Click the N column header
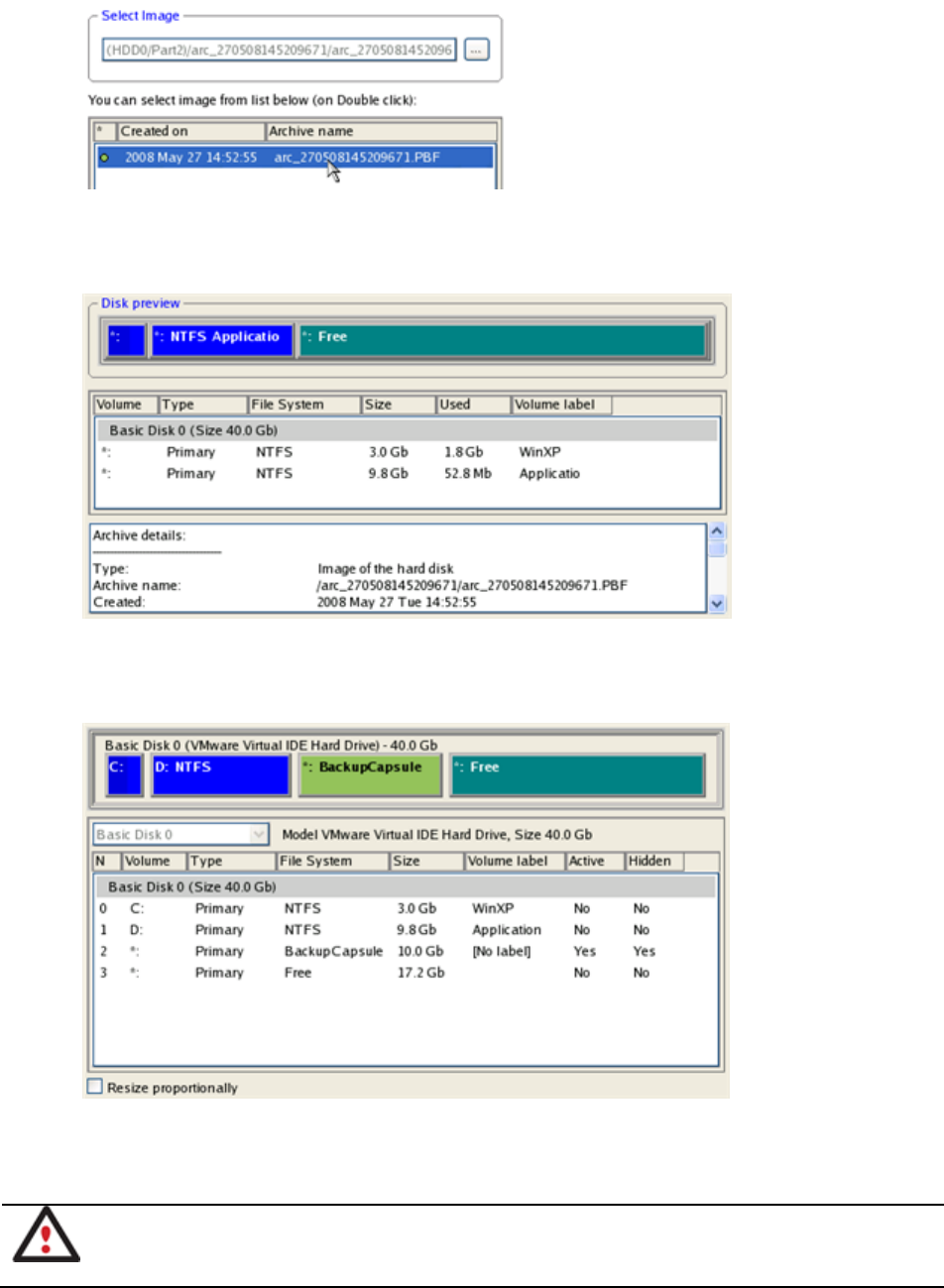 click(107, 862)
